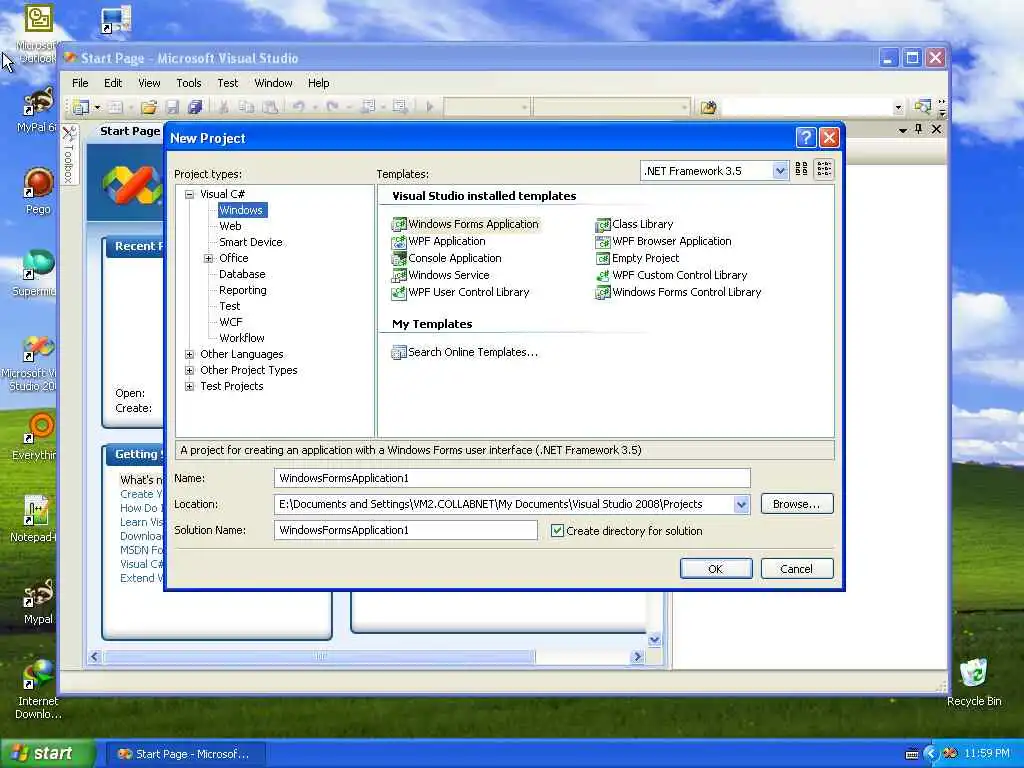
Task: Click the Location path input field
Action: click(x=504, y=504)
